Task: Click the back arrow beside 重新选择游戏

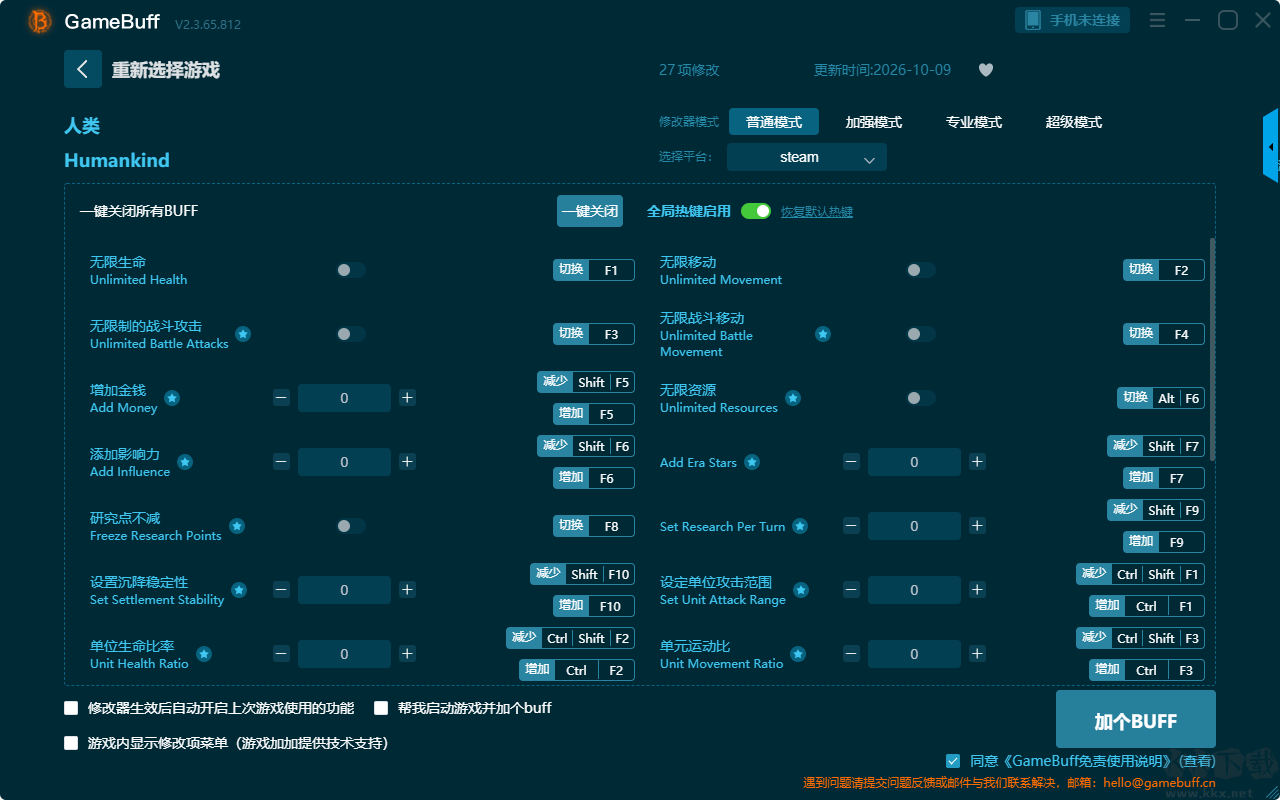Action: (x=83, y=69)
